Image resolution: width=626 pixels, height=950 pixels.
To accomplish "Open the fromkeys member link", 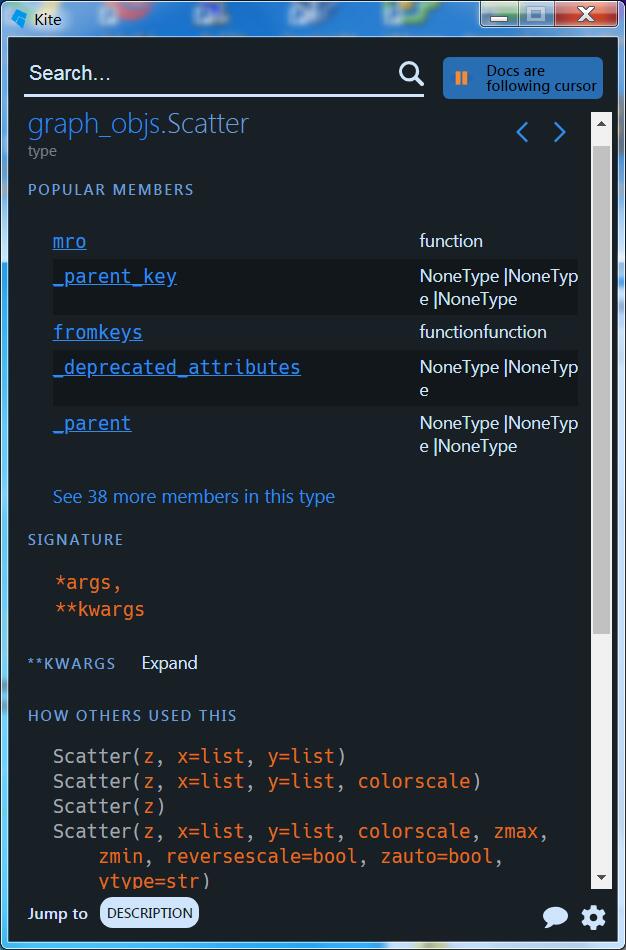I will coord(97,332).
